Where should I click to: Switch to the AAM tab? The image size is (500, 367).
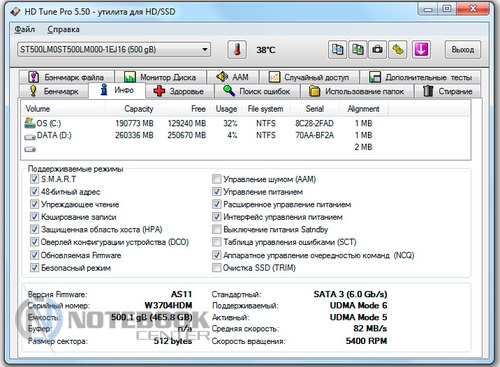(x=233, y=77)
